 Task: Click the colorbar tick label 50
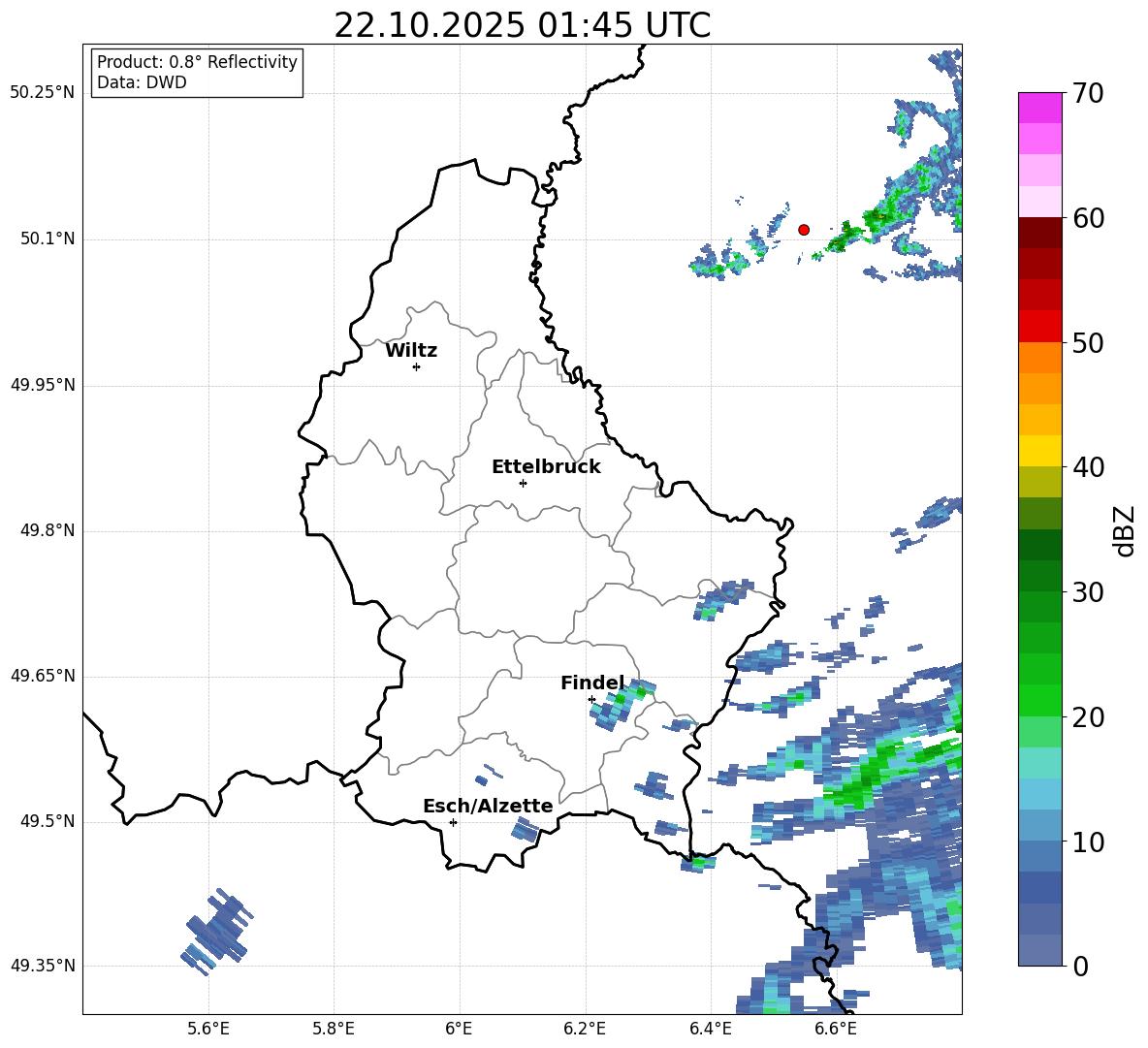[1088, 343]
